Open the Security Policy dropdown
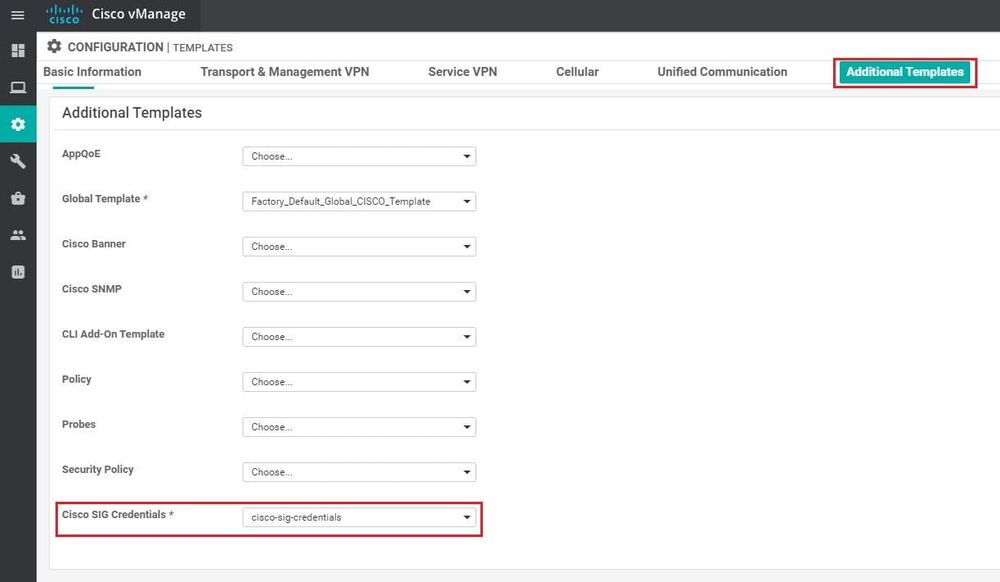The width and height of the screenshot is (1000, 582). click(359, 472)
